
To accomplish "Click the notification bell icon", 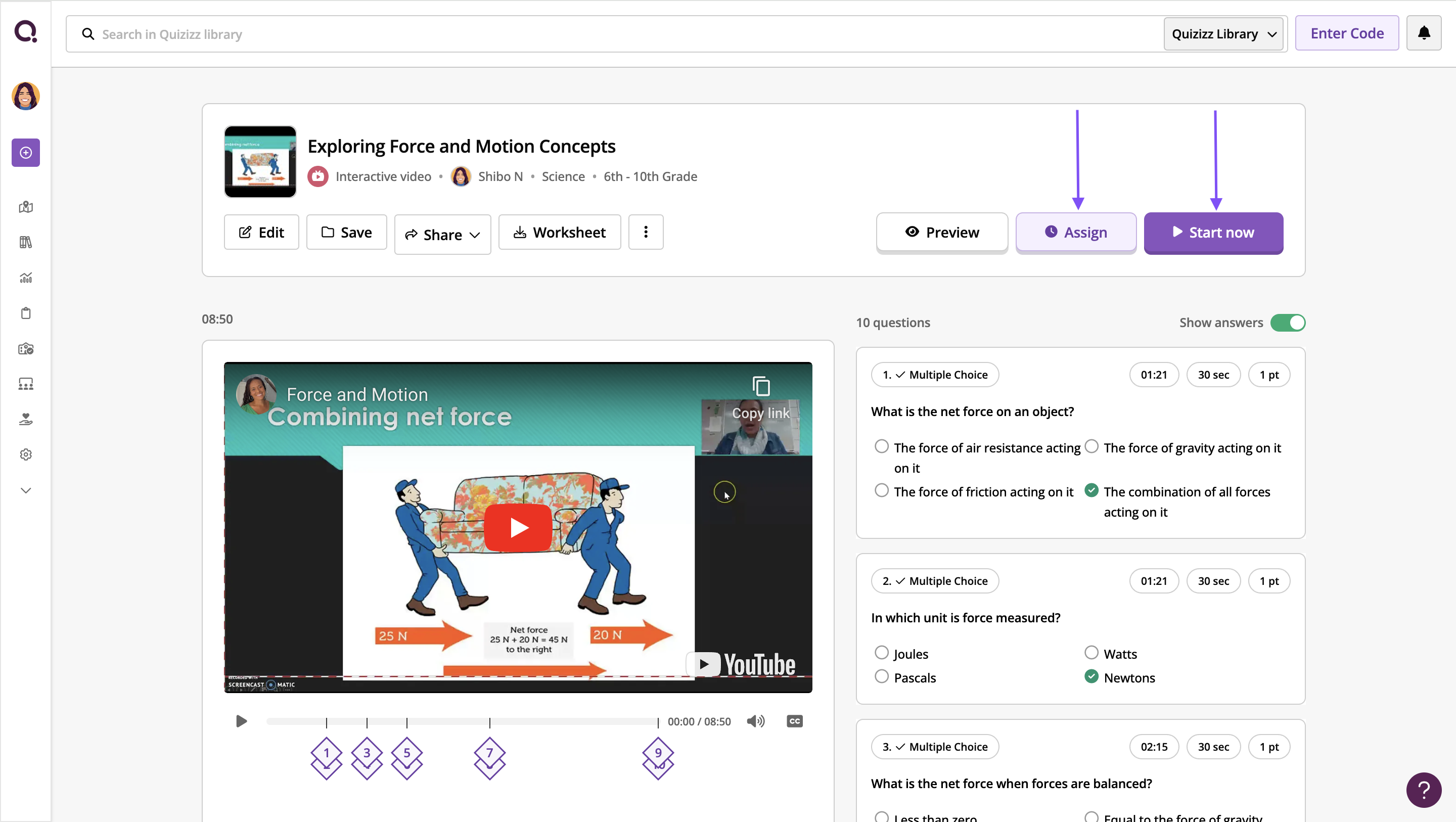I will [1424, 33].
